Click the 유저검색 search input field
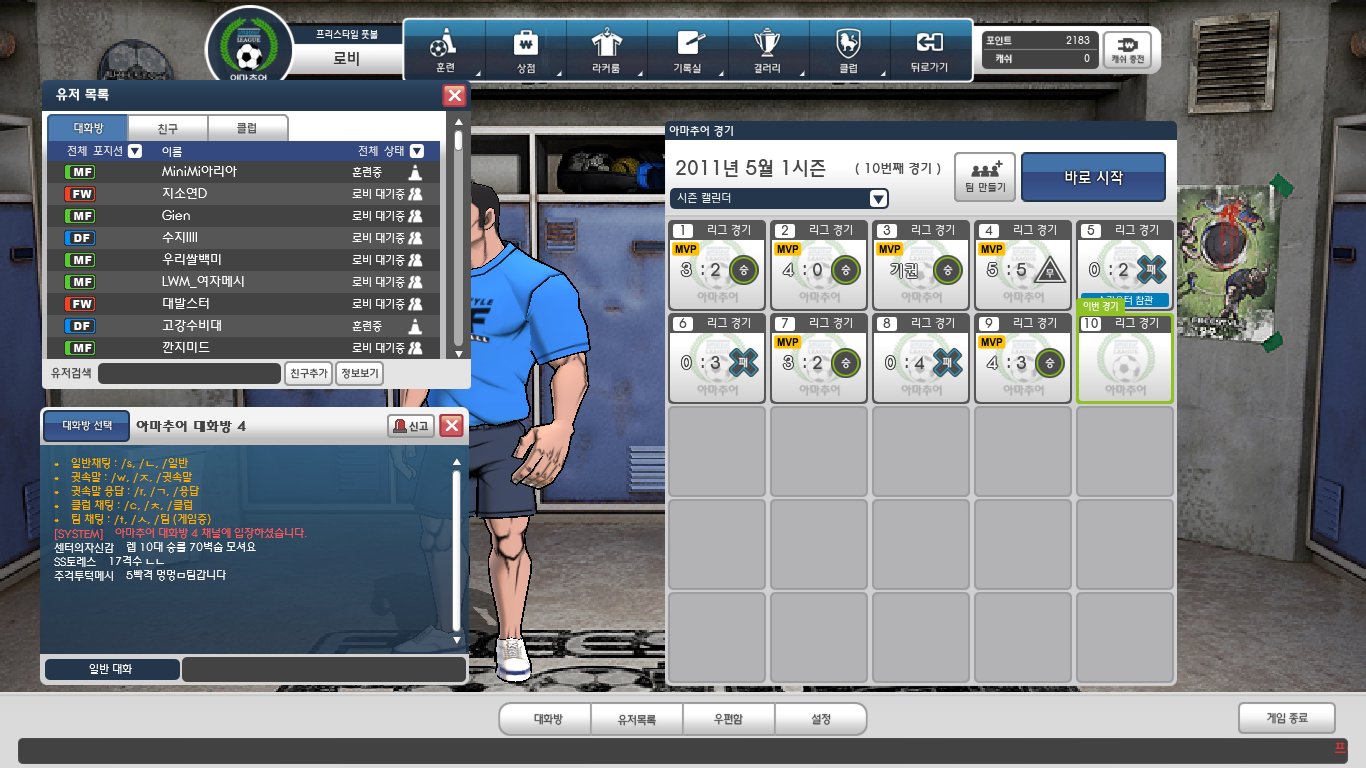The width and height of the screenshot is (1366, 768). pos(189,373)
